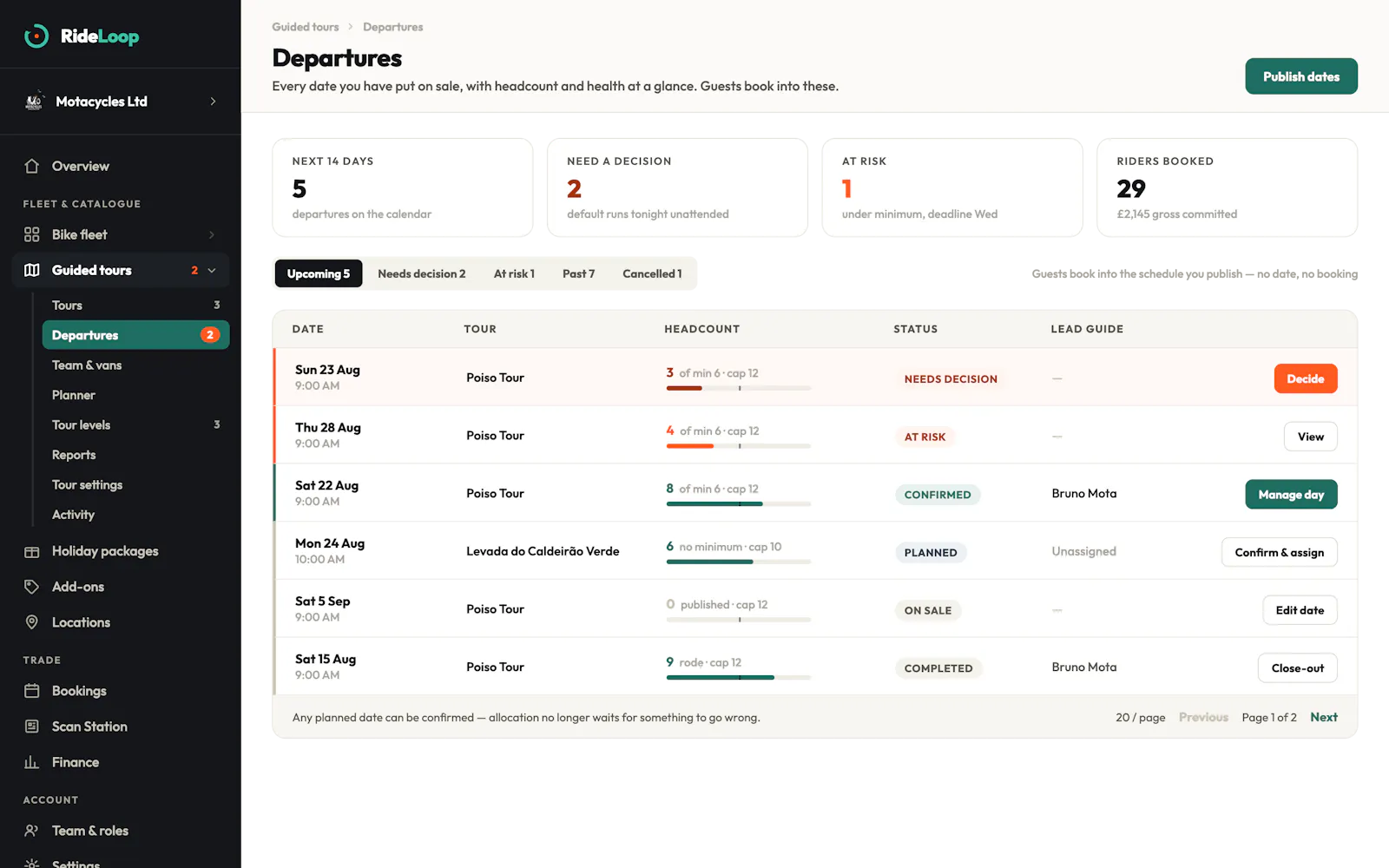
Task: Open Tour levels in the sidebar
Action: pos(135,425)
